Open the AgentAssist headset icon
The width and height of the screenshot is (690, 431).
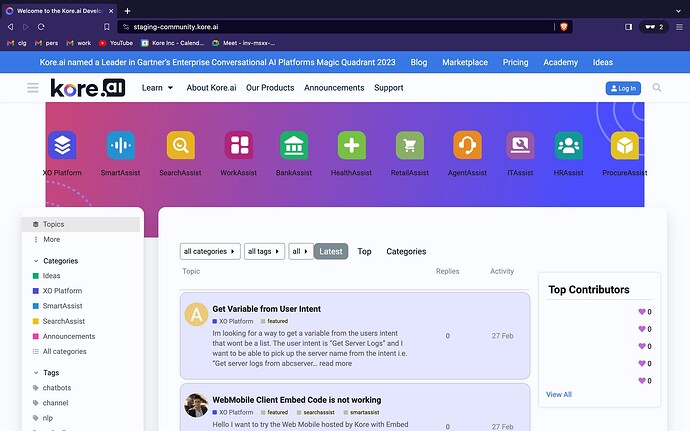click(x=467, y=145)
